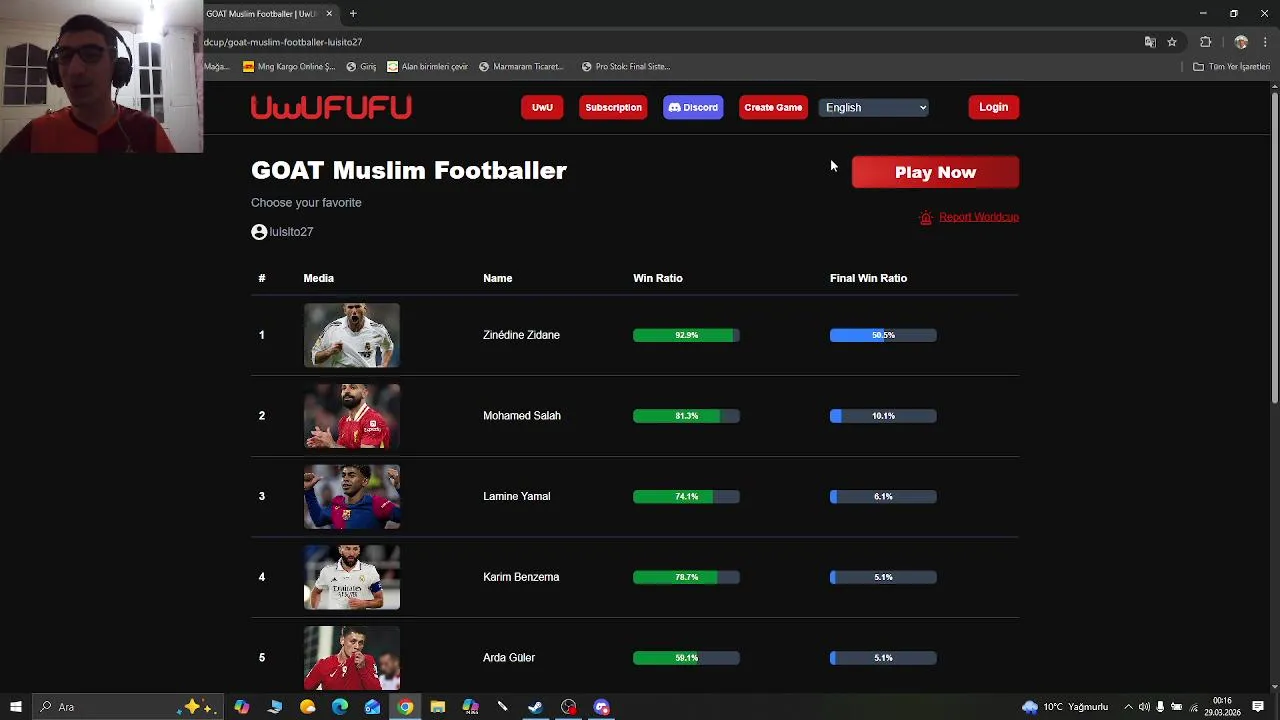Open the Marmaram Ticaret bookmark
This screenshot has height=720, width=1280.
coord(521,67)
